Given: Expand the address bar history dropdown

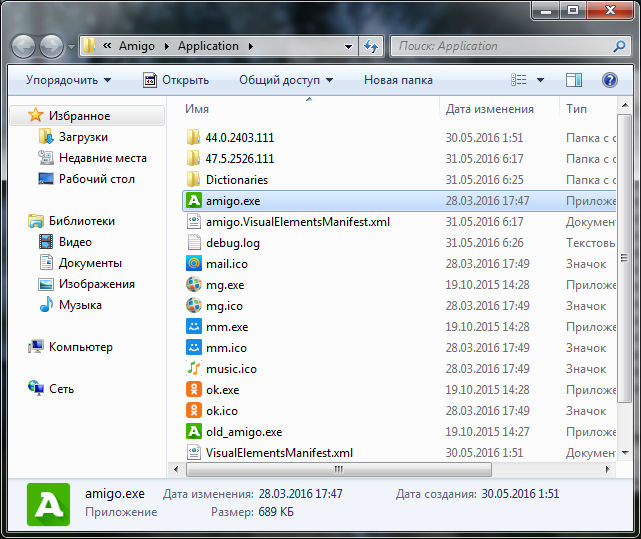Looking at the screenshot, I should (348, 47).
